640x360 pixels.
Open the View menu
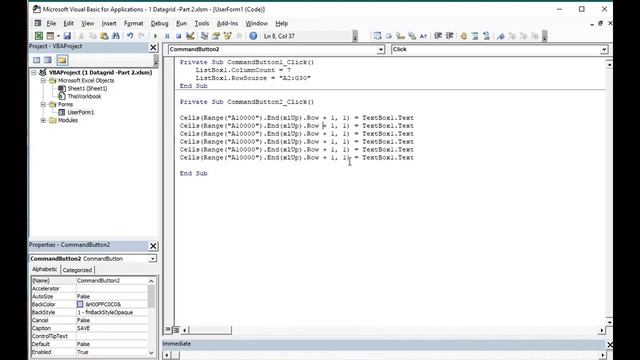point(87,23)
